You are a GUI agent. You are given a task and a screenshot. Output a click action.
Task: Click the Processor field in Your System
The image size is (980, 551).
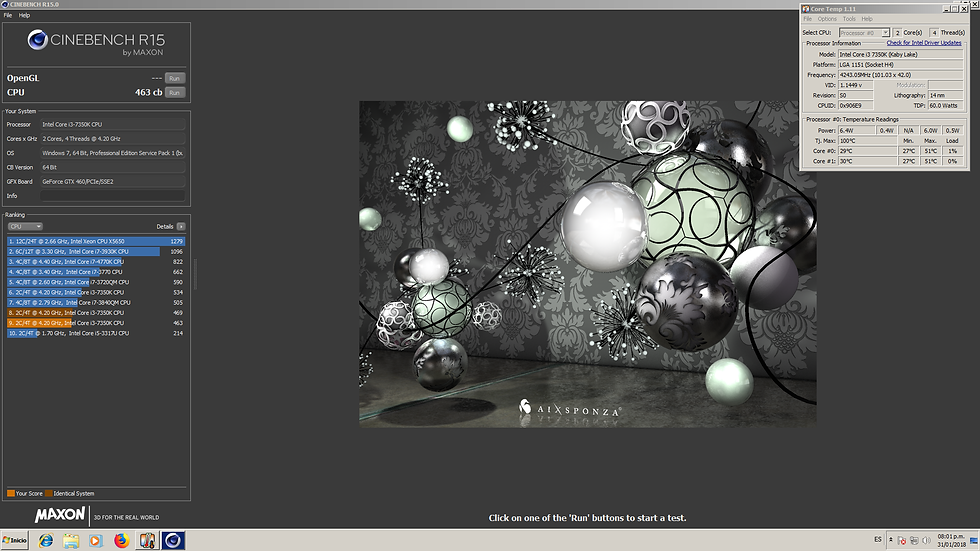[113, 124]
